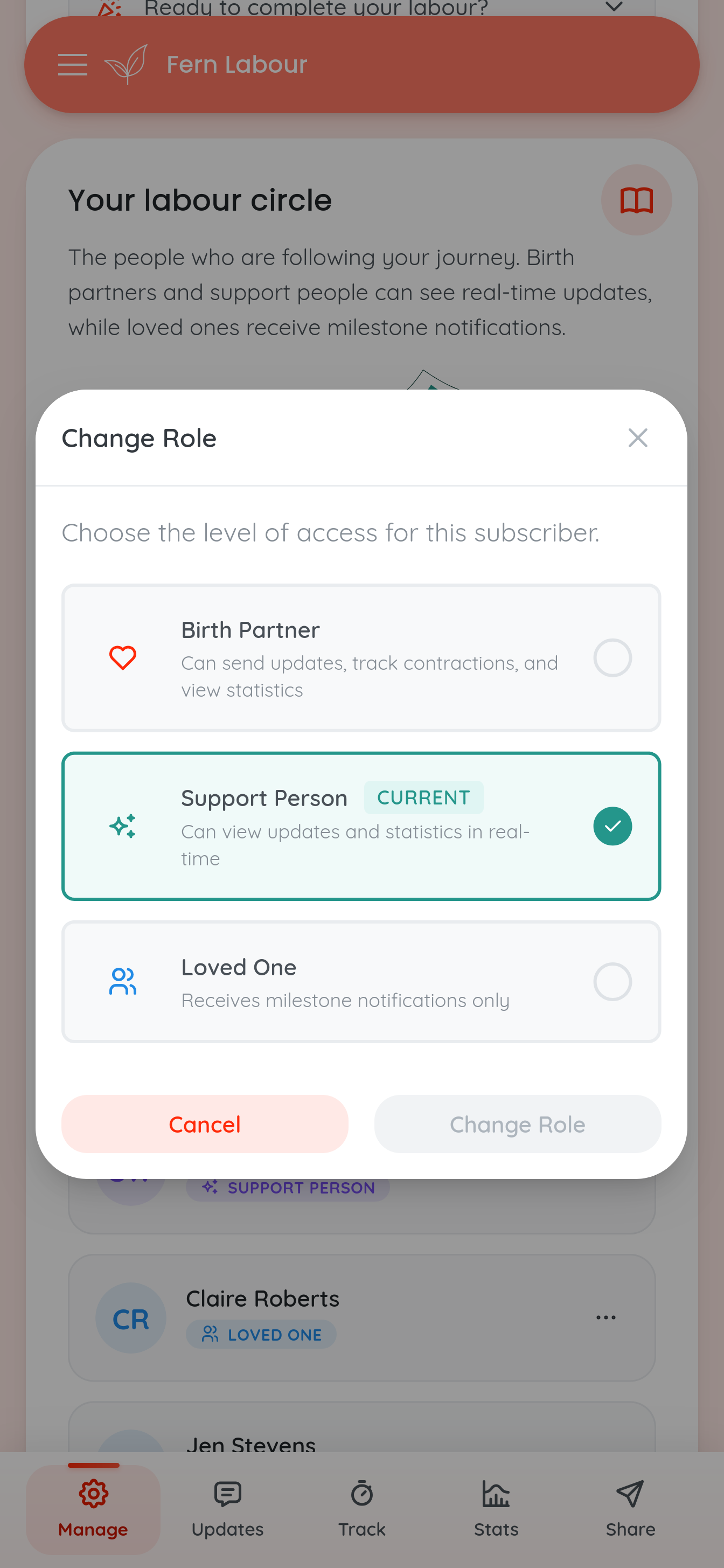The width and height of the screenshot is (724, 1568).
Task: Open the labour circle guide book icon
Action: 636,200
